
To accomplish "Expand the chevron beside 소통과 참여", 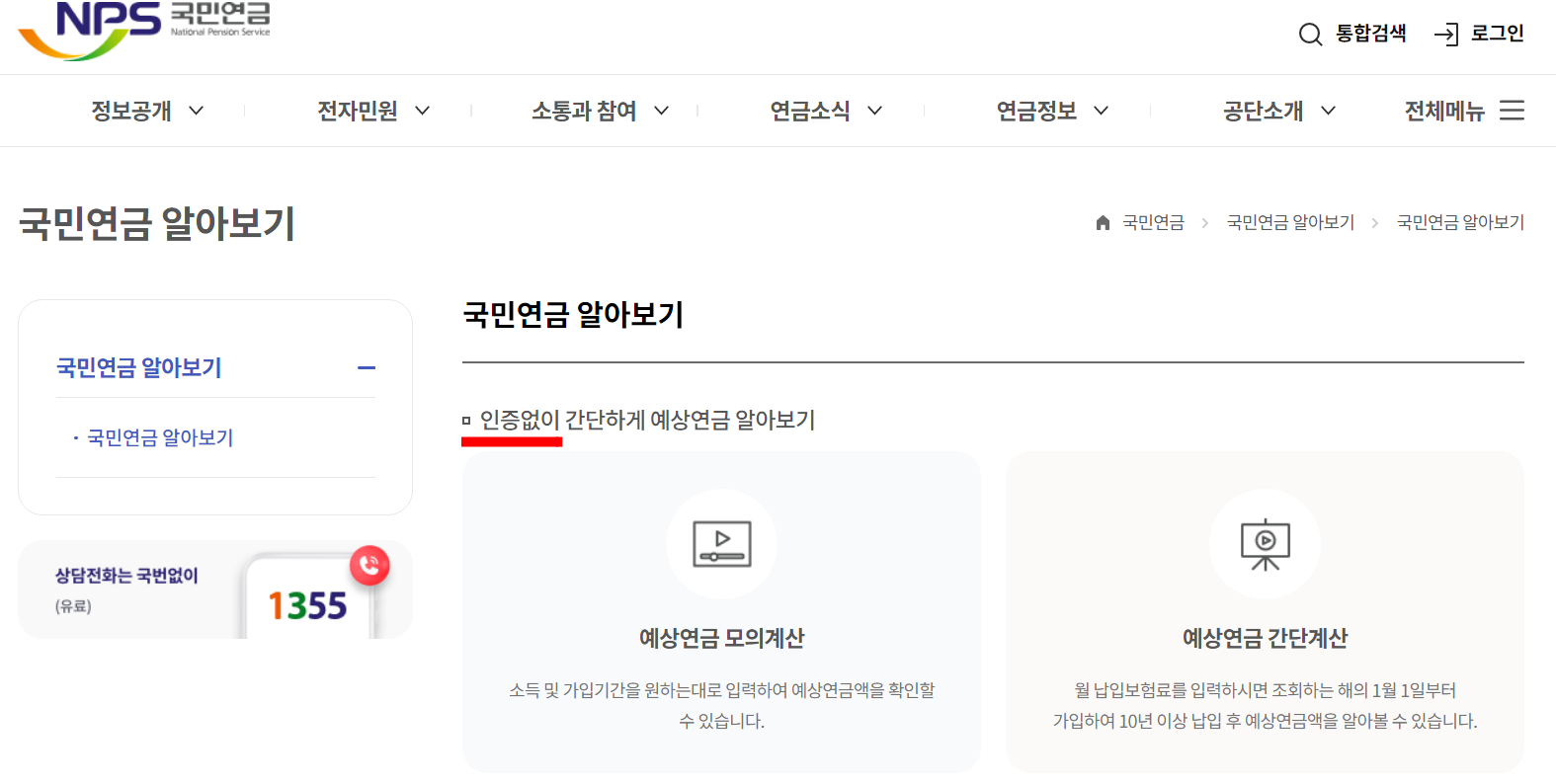I will tap(661, 111).
